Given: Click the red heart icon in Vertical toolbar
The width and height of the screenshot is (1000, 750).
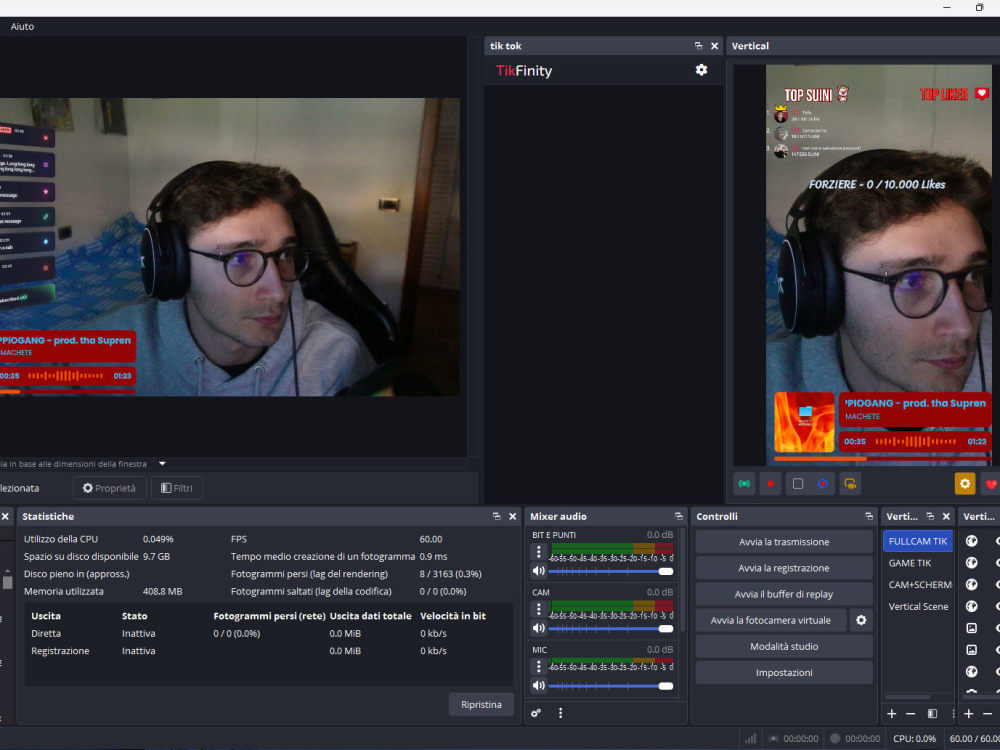Looking at the screenshot, I should (x=990, y=484).
